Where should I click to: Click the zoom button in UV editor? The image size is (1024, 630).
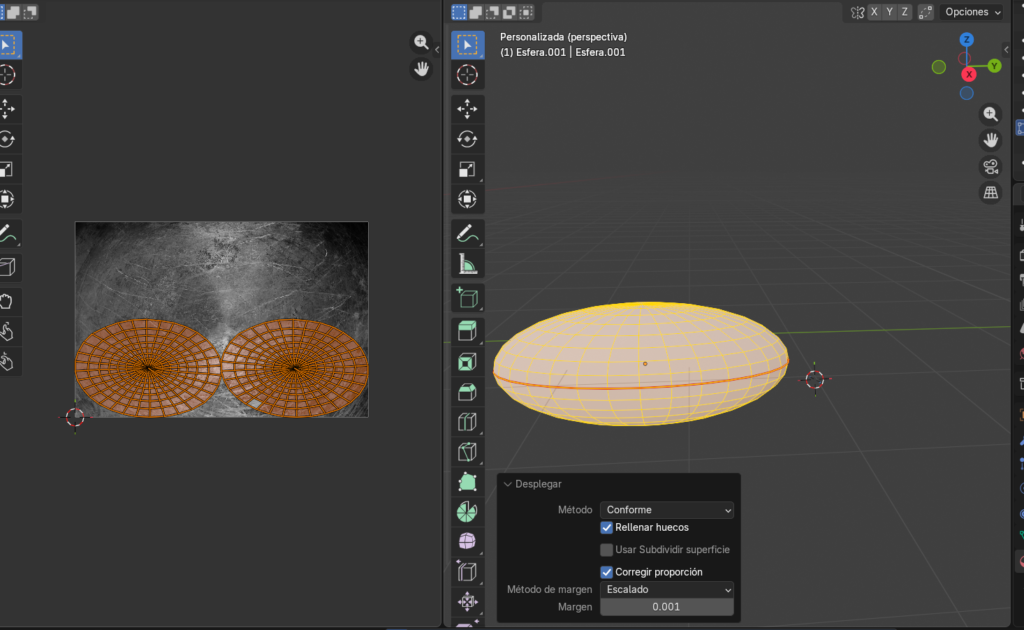tap(421, 42)
